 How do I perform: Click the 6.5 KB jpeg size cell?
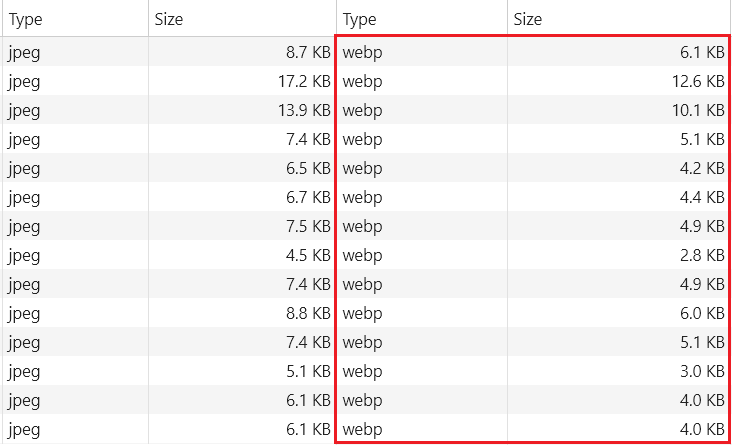click(242, 168)
